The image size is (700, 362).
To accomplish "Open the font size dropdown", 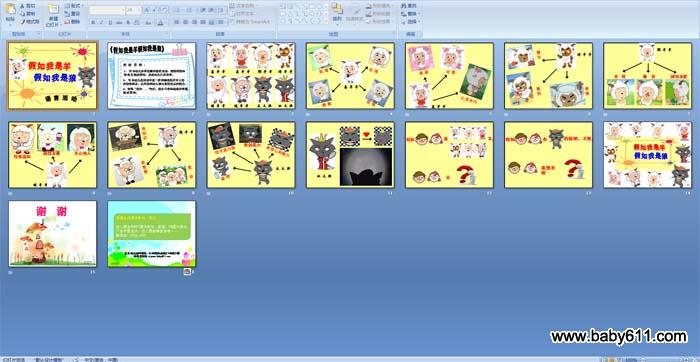I will [x=133, y=9].
